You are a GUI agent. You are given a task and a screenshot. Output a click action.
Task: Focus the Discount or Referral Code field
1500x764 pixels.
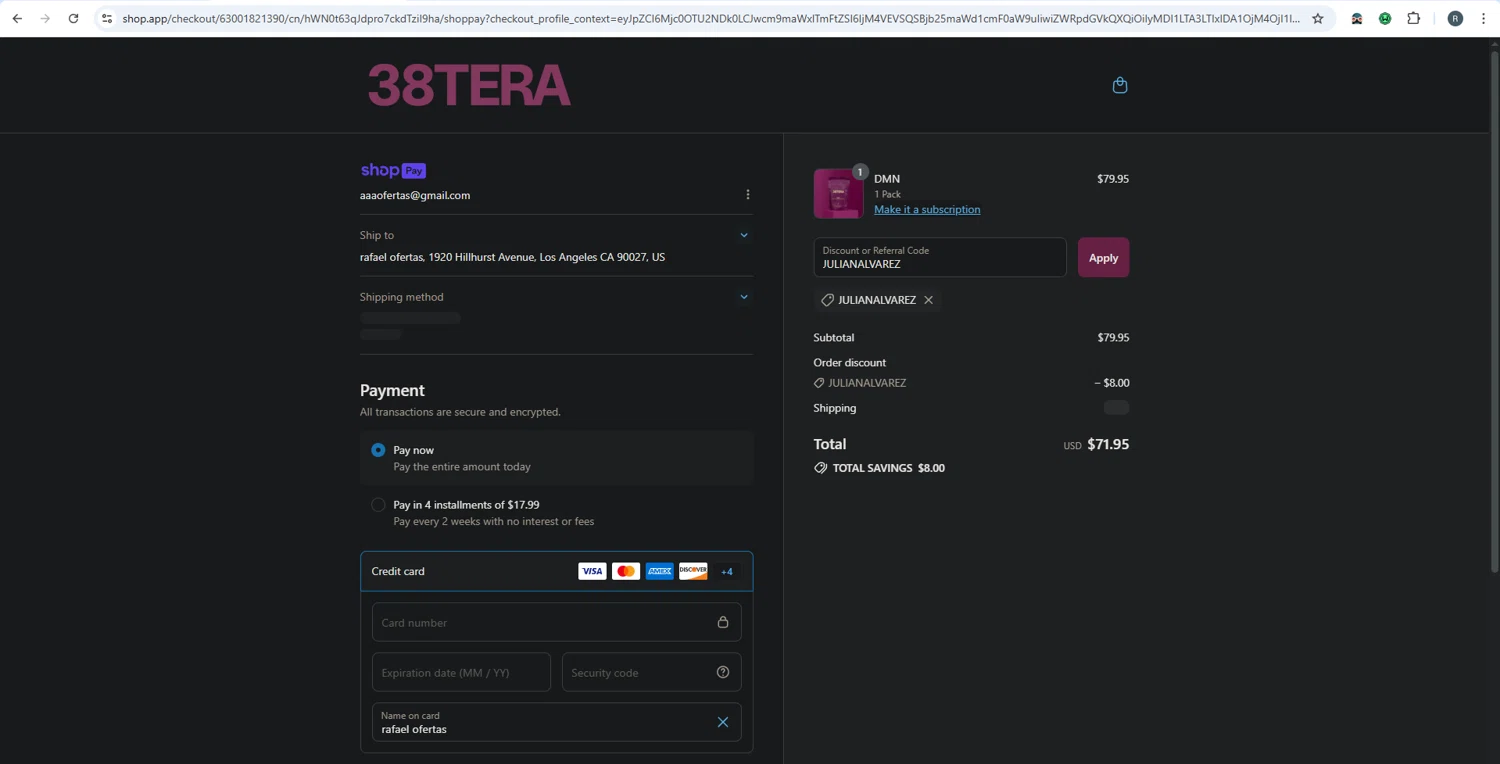[940, 257]
